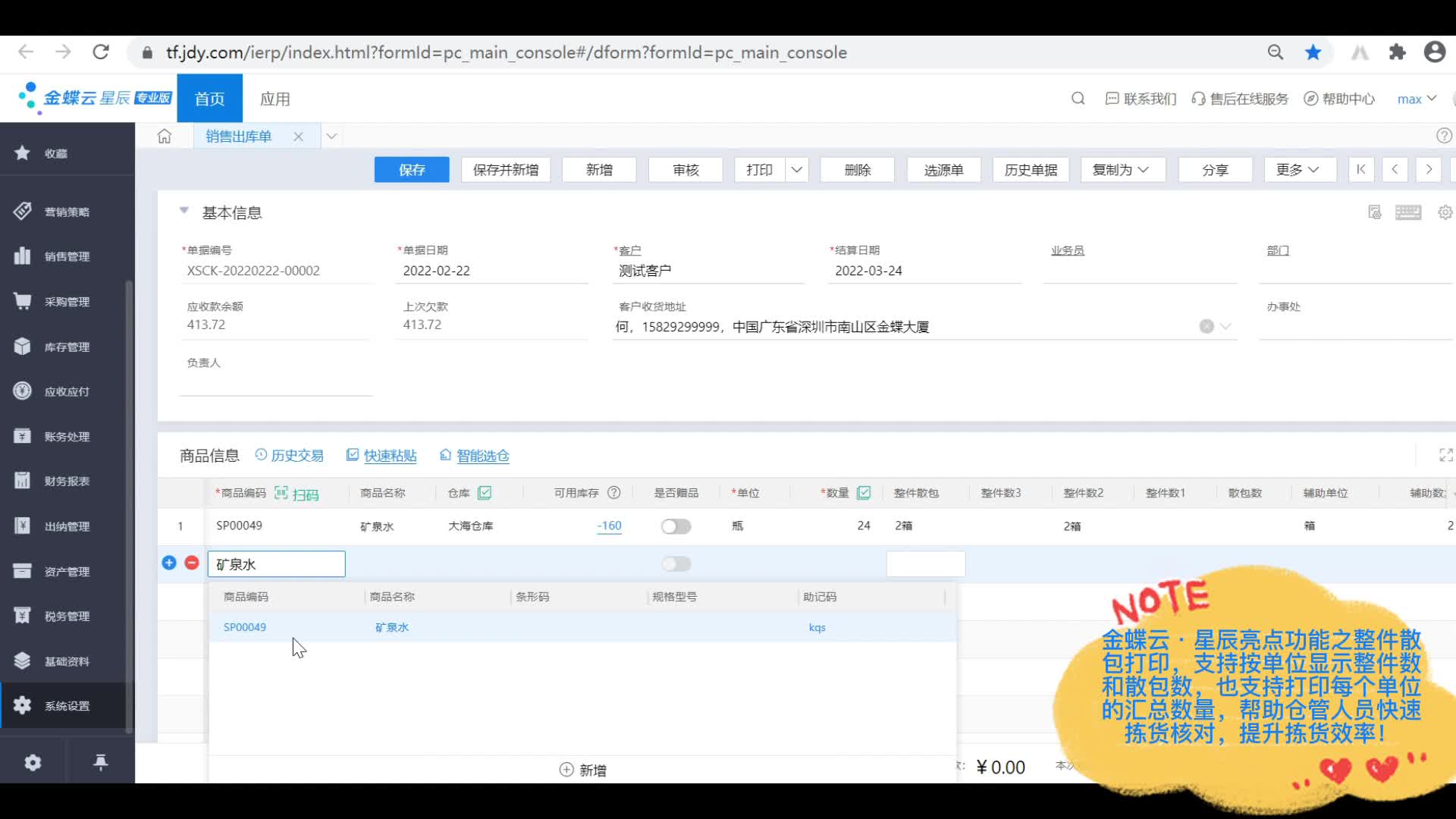
Task: Open 出纳管理 sidebar module
Action: point(67,526)
